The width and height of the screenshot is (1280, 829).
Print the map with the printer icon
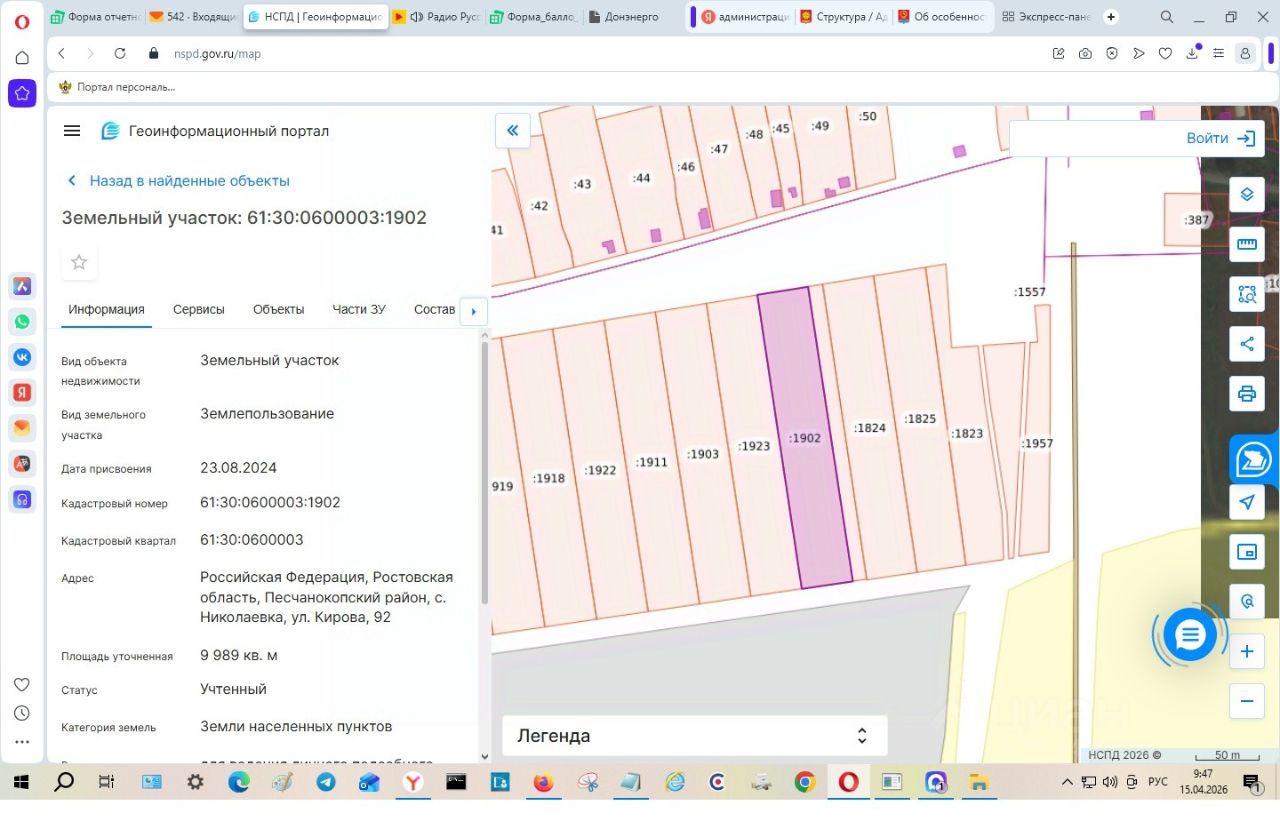coord(1246,393)
